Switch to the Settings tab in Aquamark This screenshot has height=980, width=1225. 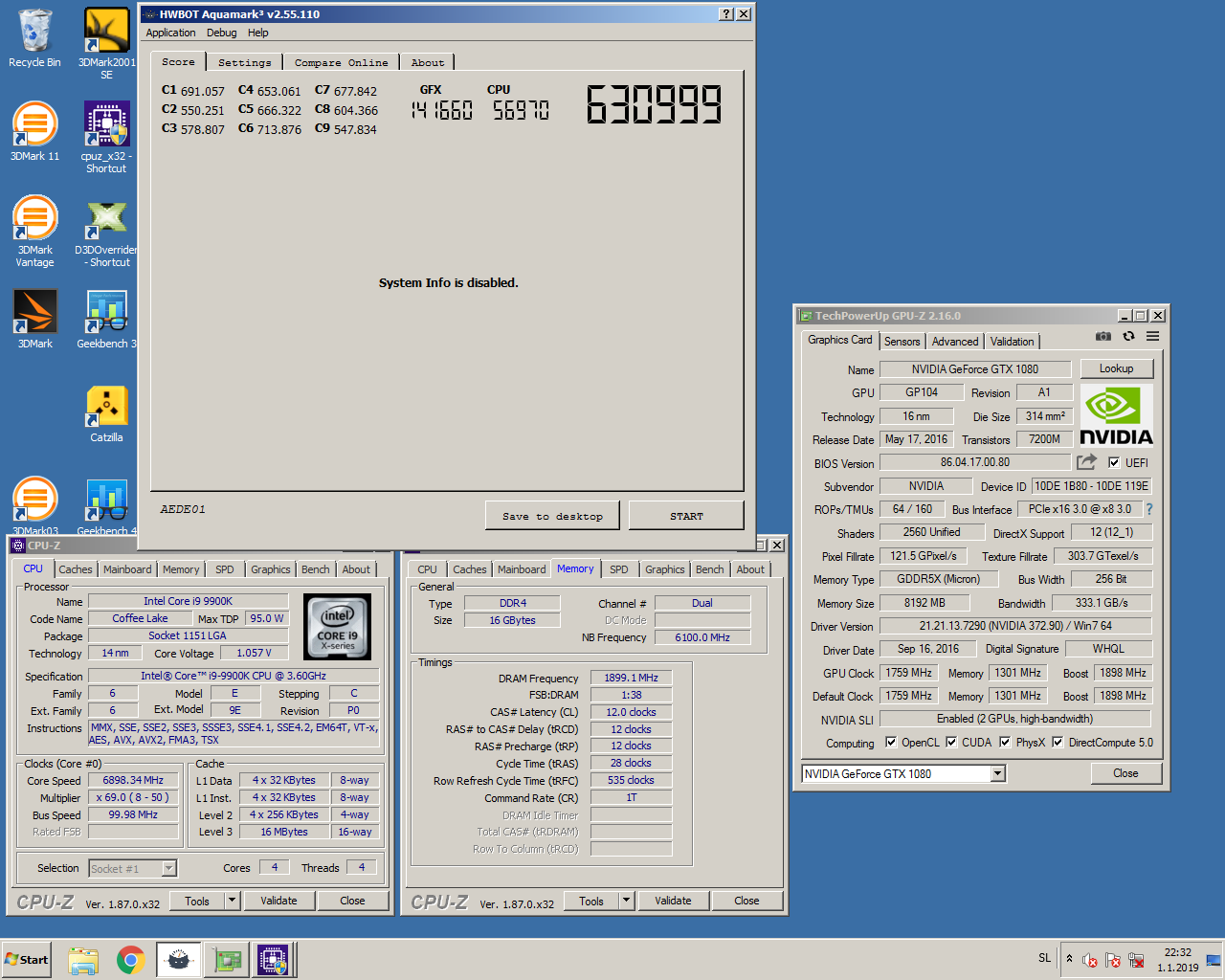click(x=245, y=62)
